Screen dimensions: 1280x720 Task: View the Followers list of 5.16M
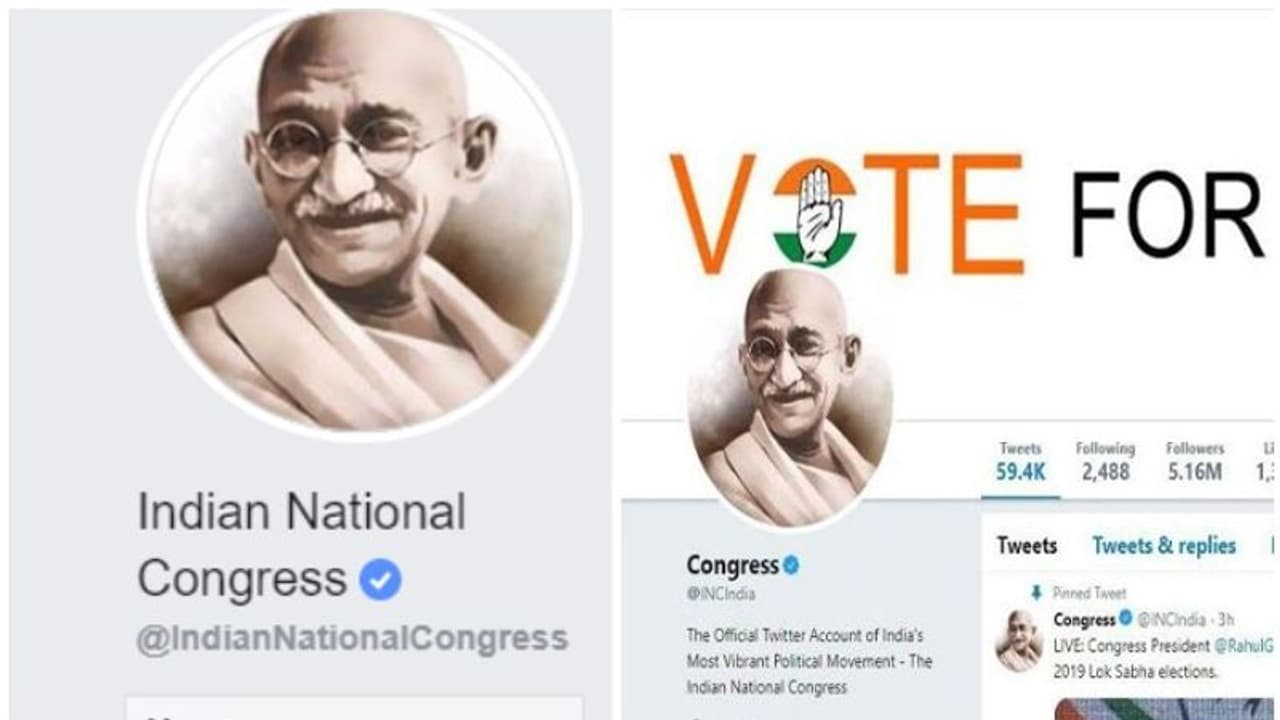1194,462
